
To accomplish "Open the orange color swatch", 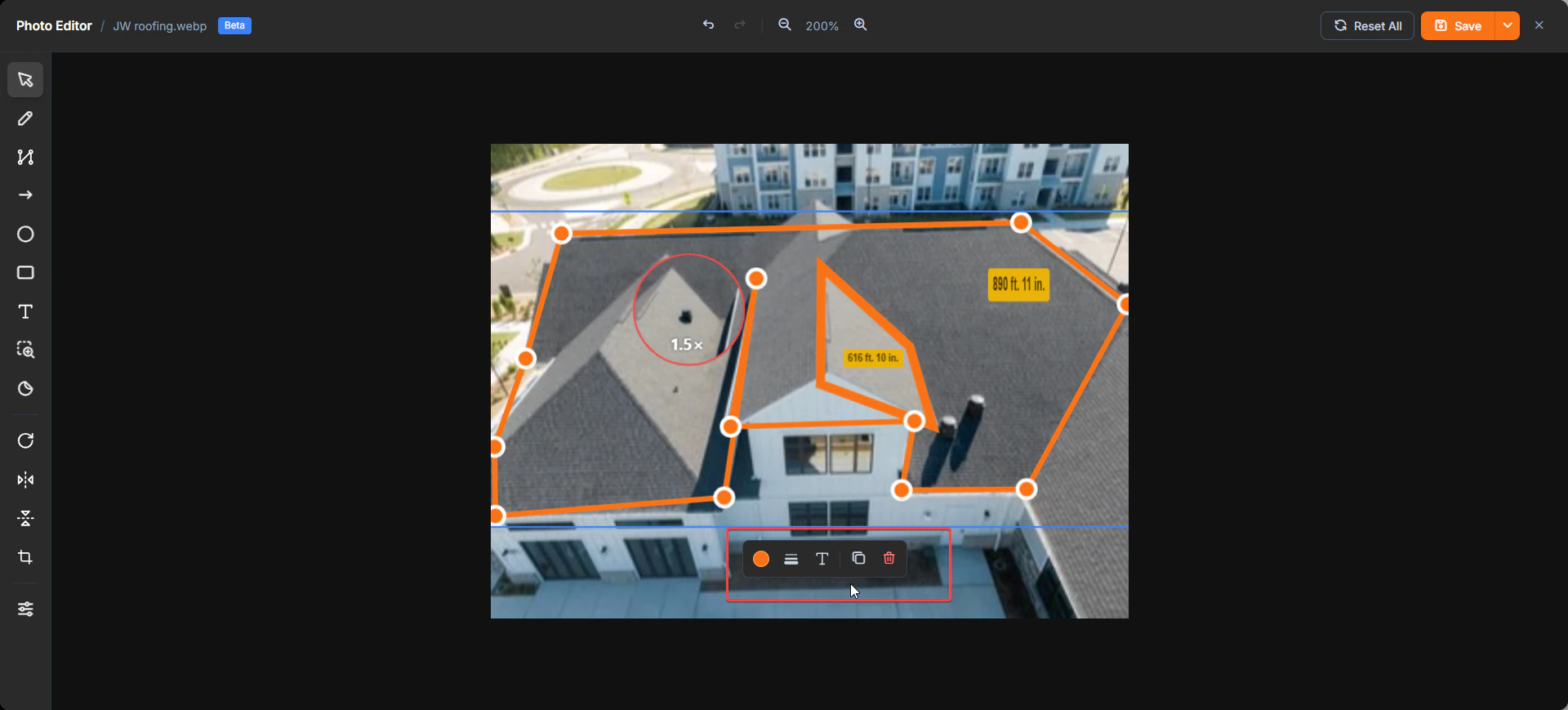I will click(761, 559).
